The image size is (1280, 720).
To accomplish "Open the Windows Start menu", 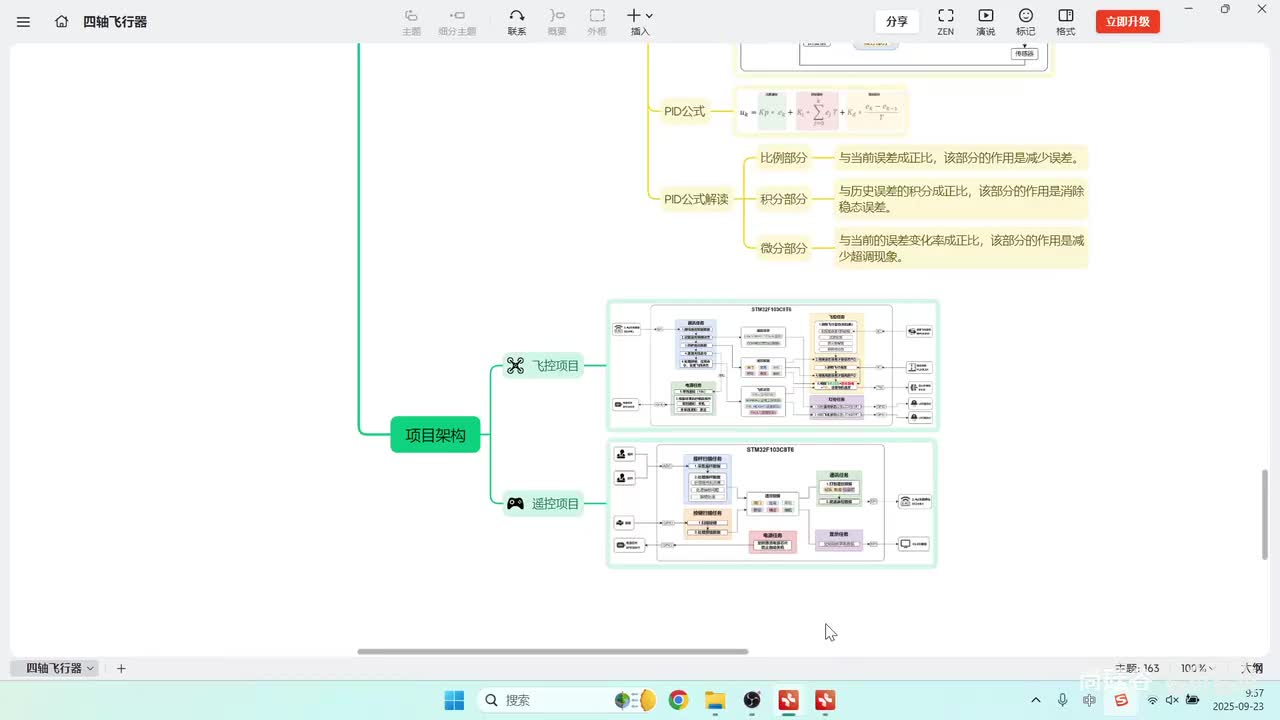I will 454,700.
